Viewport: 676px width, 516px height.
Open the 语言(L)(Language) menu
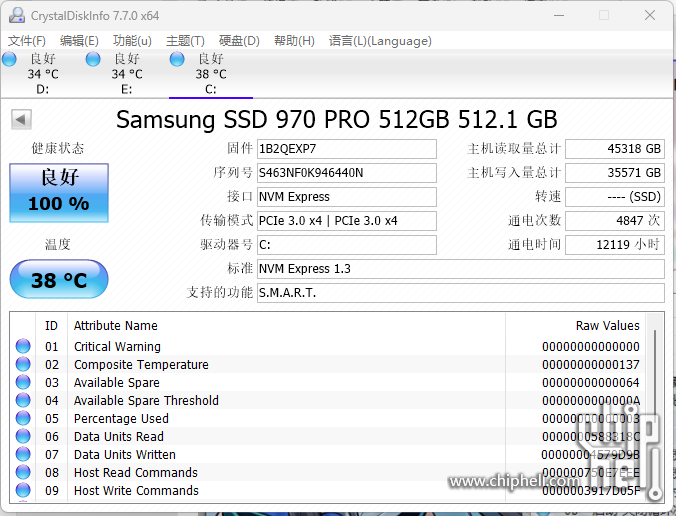point(380,41)
